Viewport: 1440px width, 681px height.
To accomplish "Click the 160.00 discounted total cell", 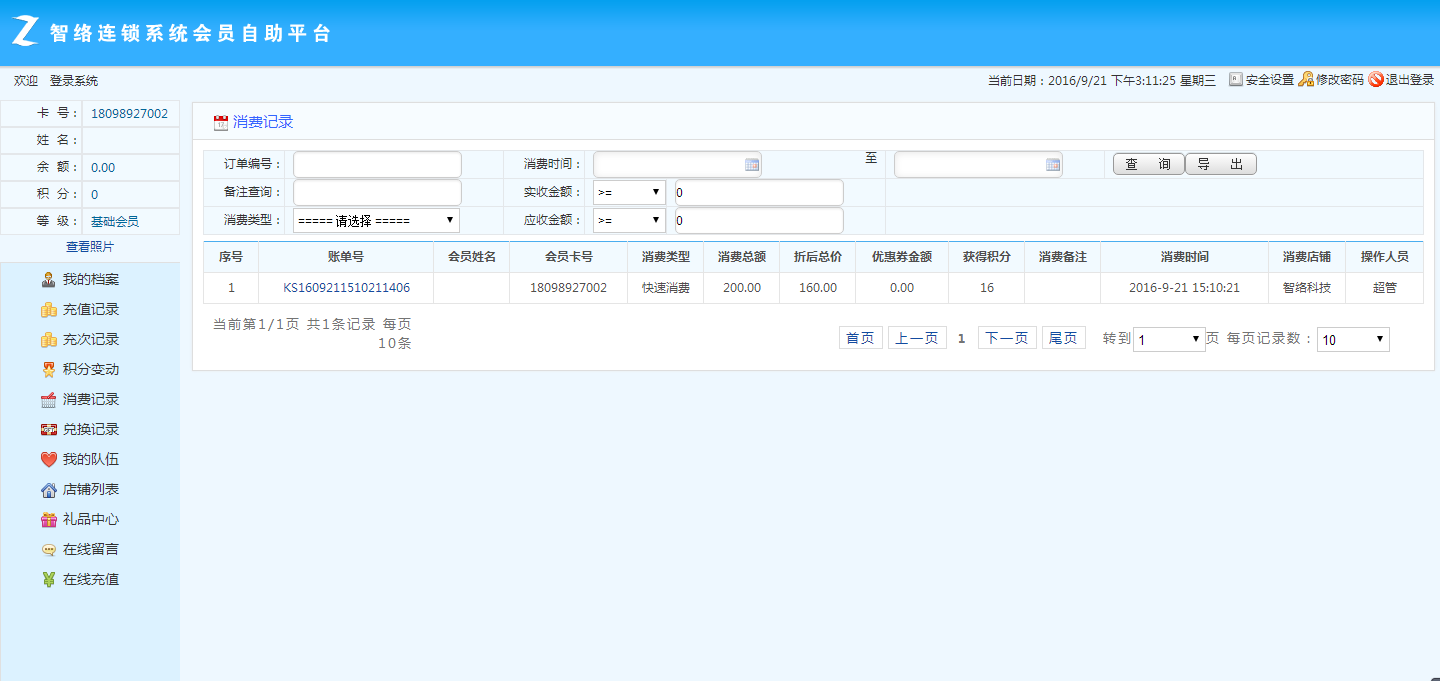I will coord(818,288).
